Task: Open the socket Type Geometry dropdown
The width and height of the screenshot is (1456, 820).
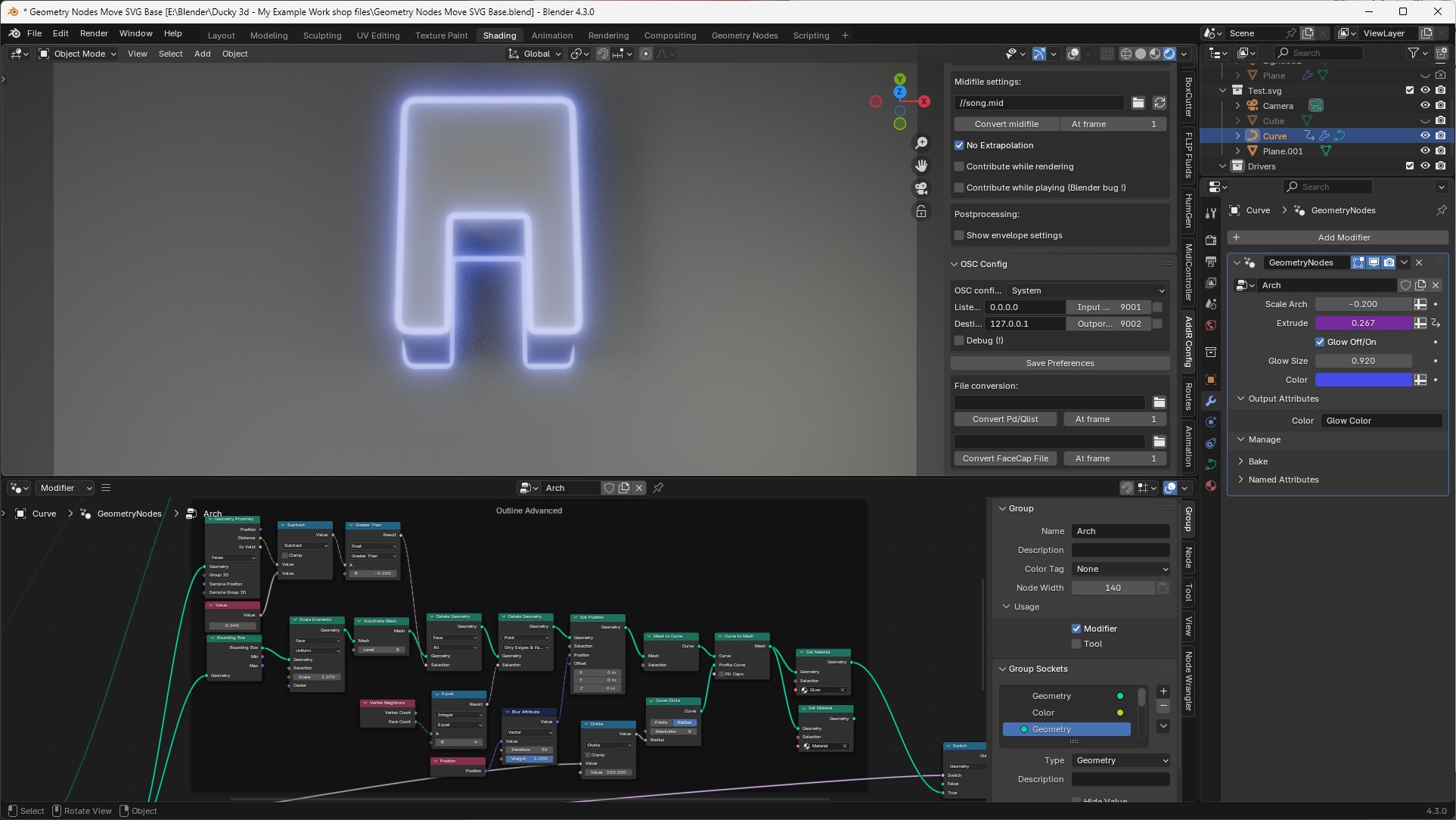Action: point(1121,760)
